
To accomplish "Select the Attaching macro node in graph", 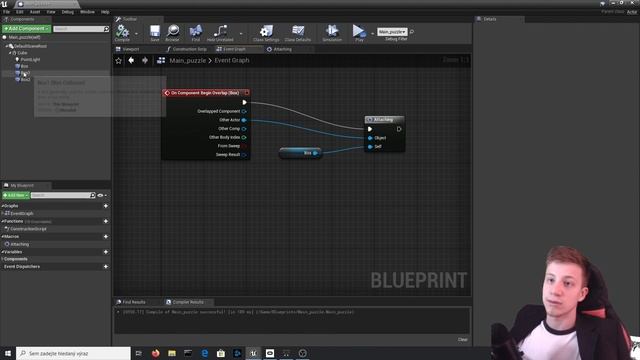I will [384, 120].
